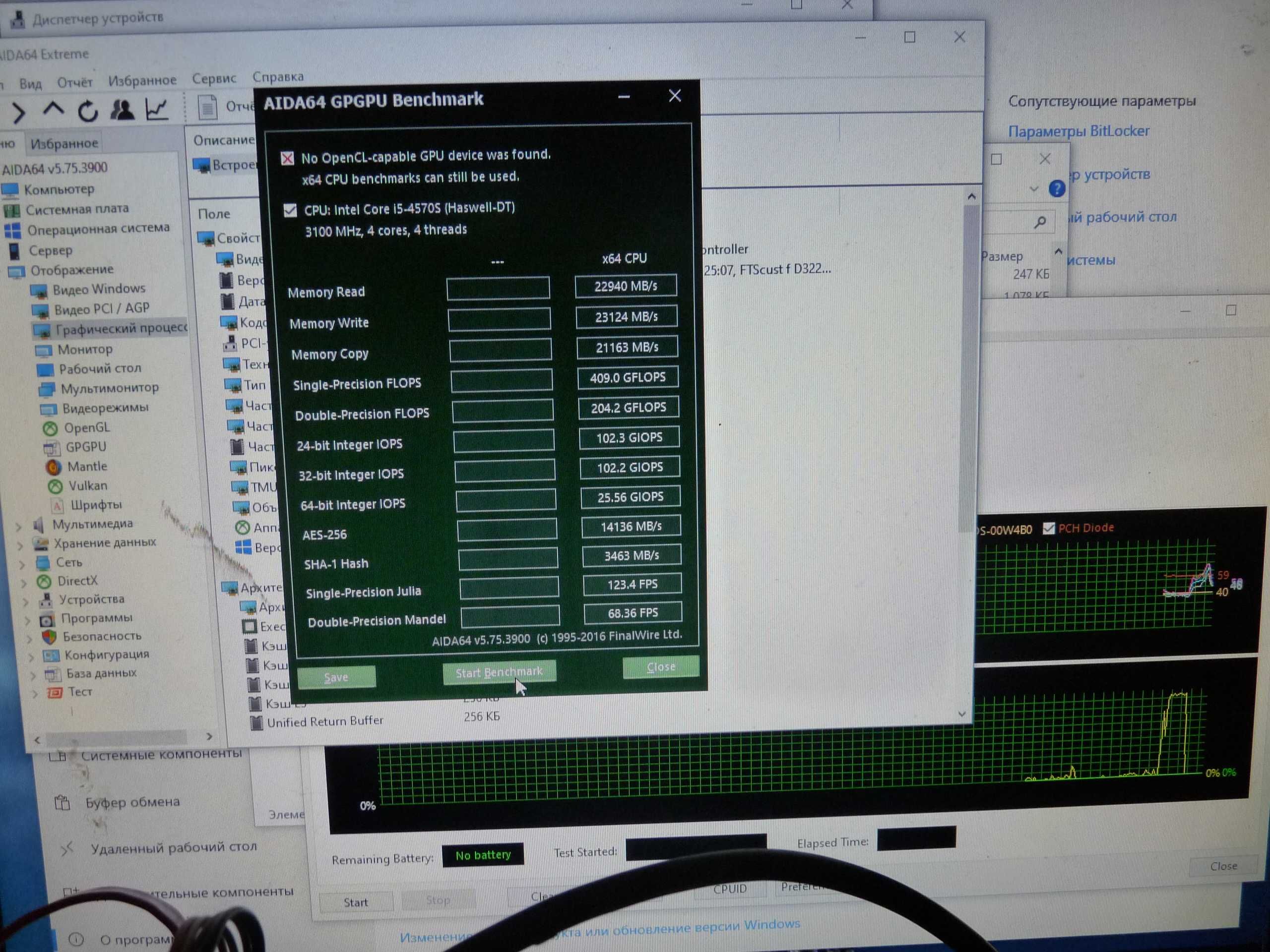
Task: Click the user manager toolbar icon
Action: coord(122,110)
